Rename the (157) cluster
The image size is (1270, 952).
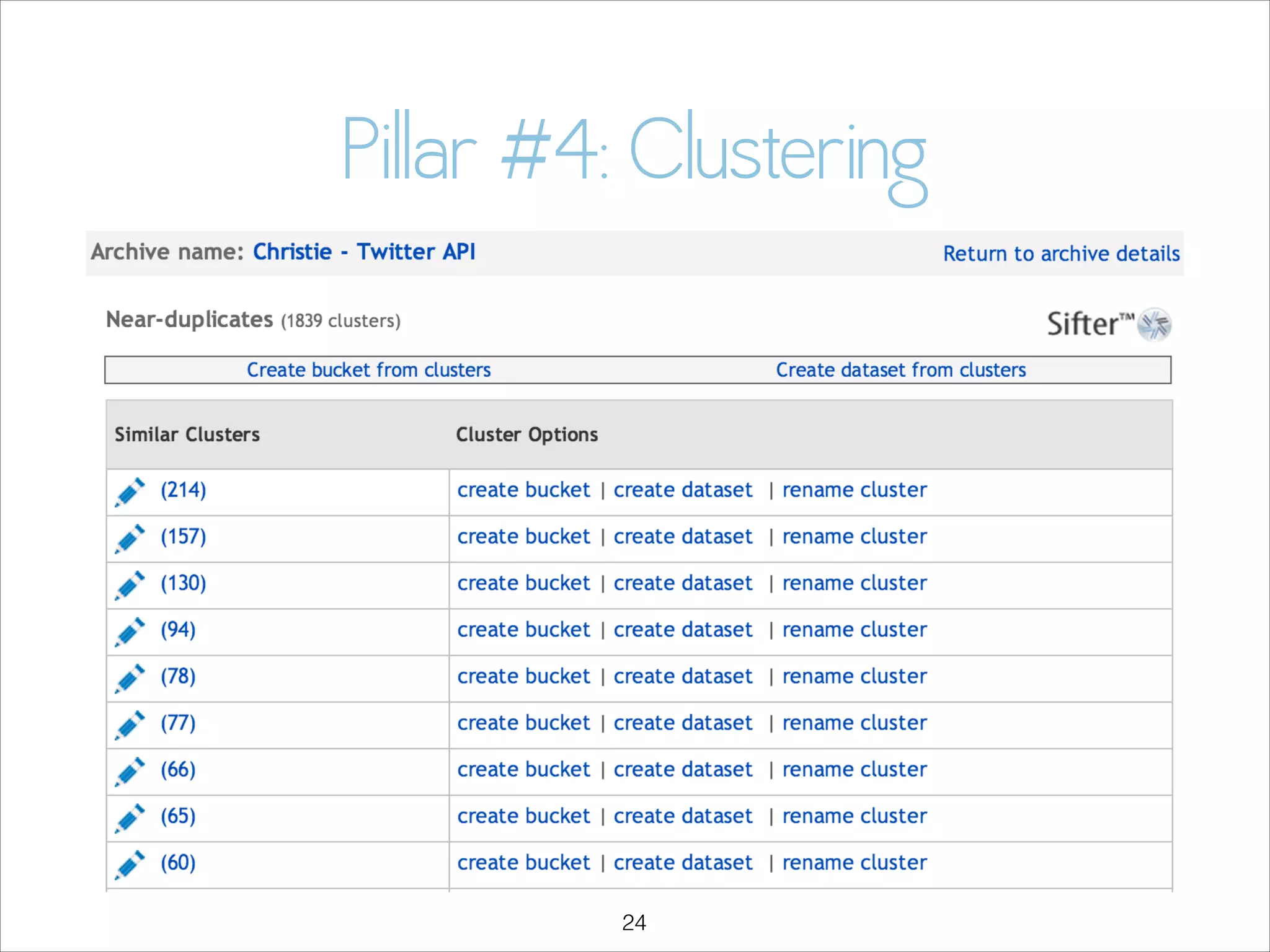coord(855,537)
